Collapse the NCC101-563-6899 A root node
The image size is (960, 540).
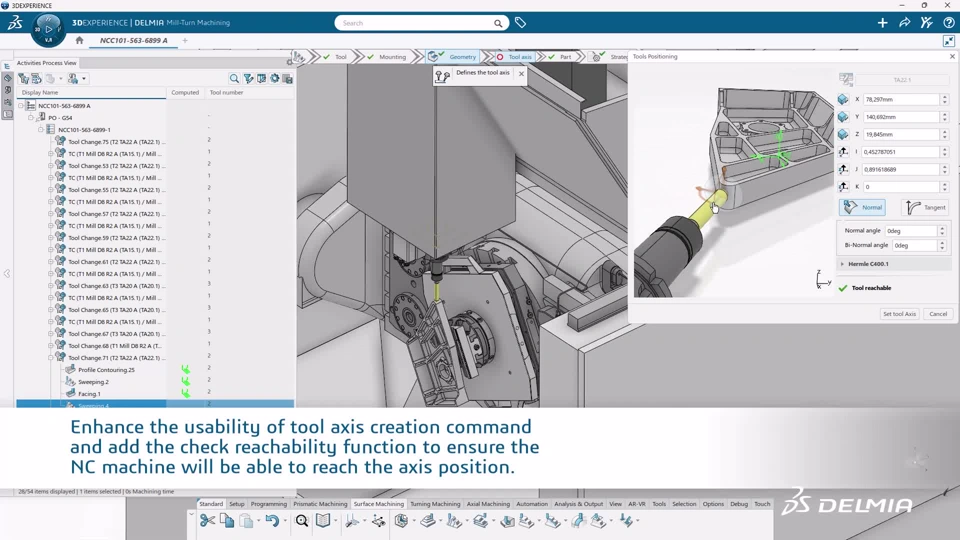pyautogui.click(x=21, y=106)
